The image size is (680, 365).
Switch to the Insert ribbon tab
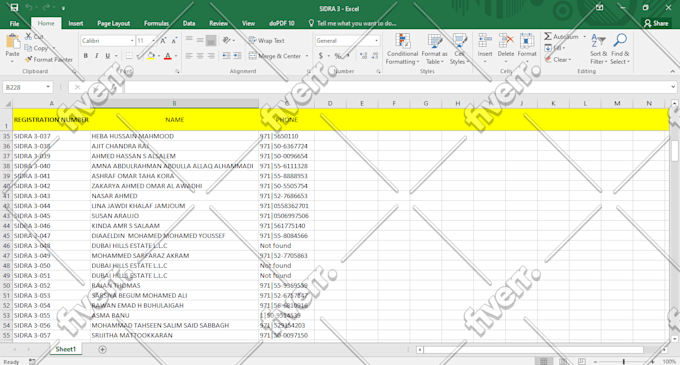click(x=75, y=23)
